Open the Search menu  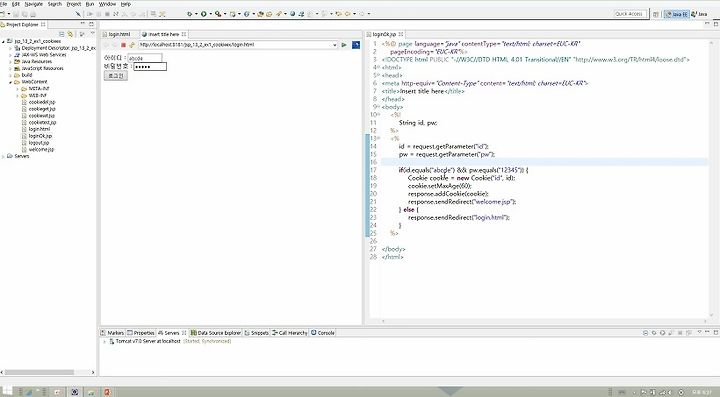coord(55,4)
